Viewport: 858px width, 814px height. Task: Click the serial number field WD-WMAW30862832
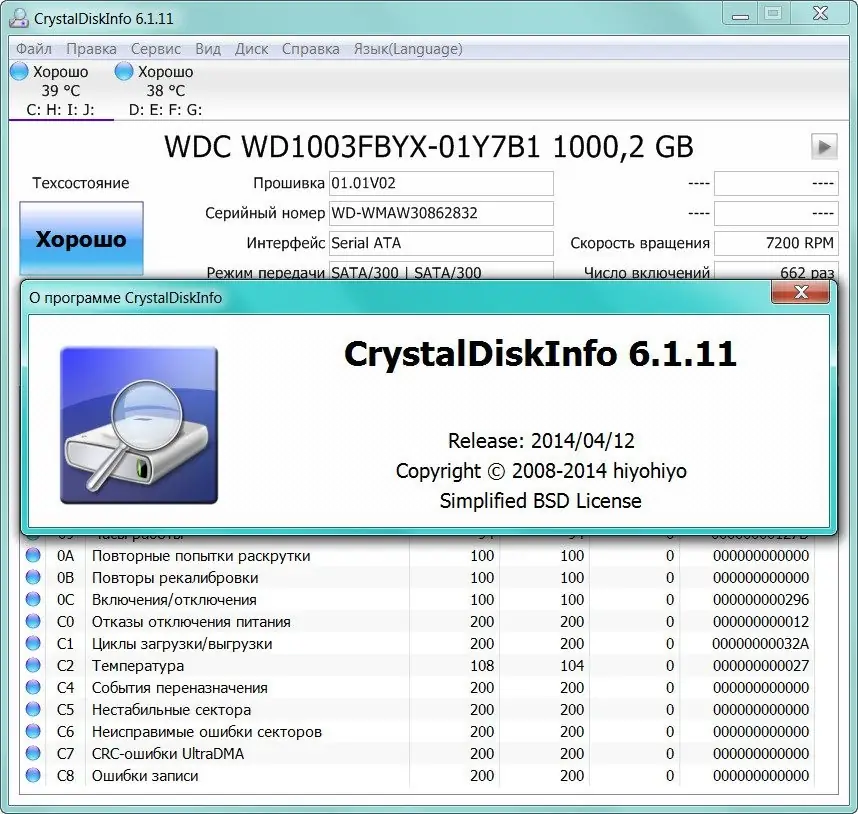click(x=441, y=213)
